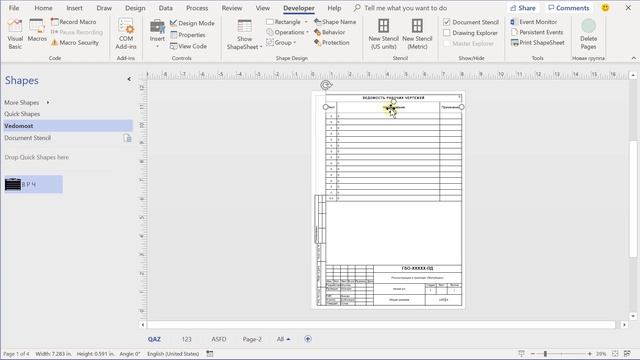Open the Process tab
The height and width of the screenshot is (360, 640).
(197, 8)
